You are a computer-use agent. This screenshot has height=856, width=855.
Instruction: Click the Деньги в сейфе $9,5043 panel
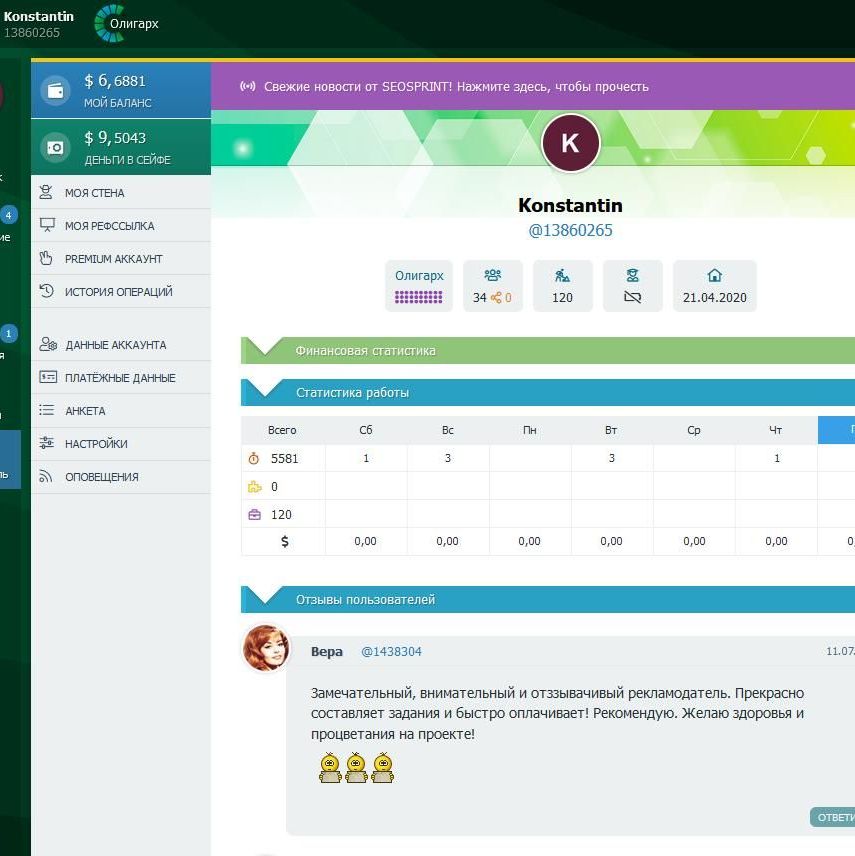[121, 147]
